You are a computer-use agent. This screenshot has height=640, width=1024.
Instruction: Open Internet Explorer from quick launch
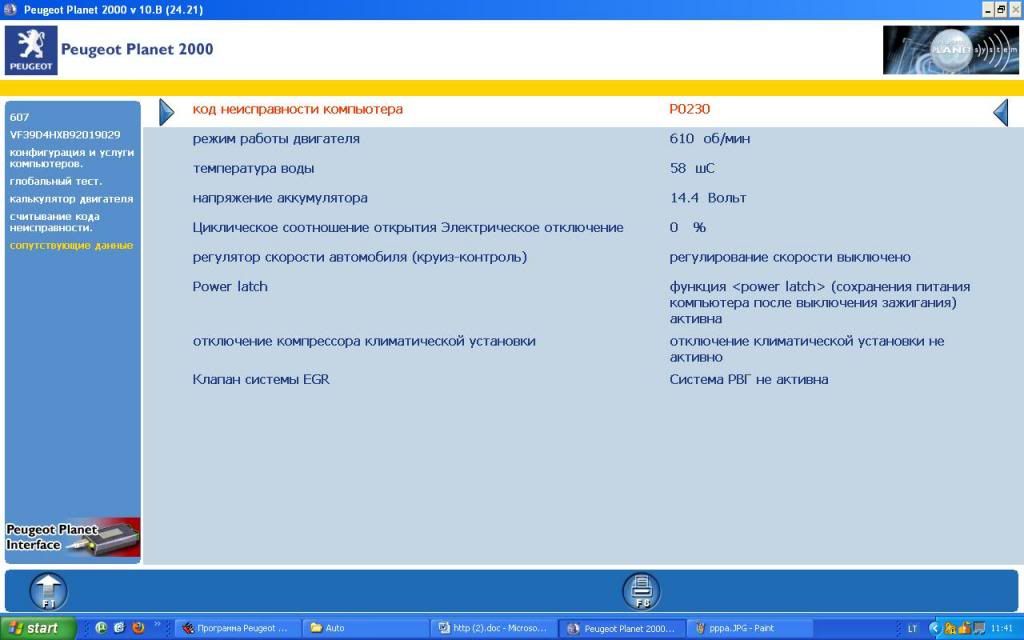pyautogui.click(x=119, y=628)
